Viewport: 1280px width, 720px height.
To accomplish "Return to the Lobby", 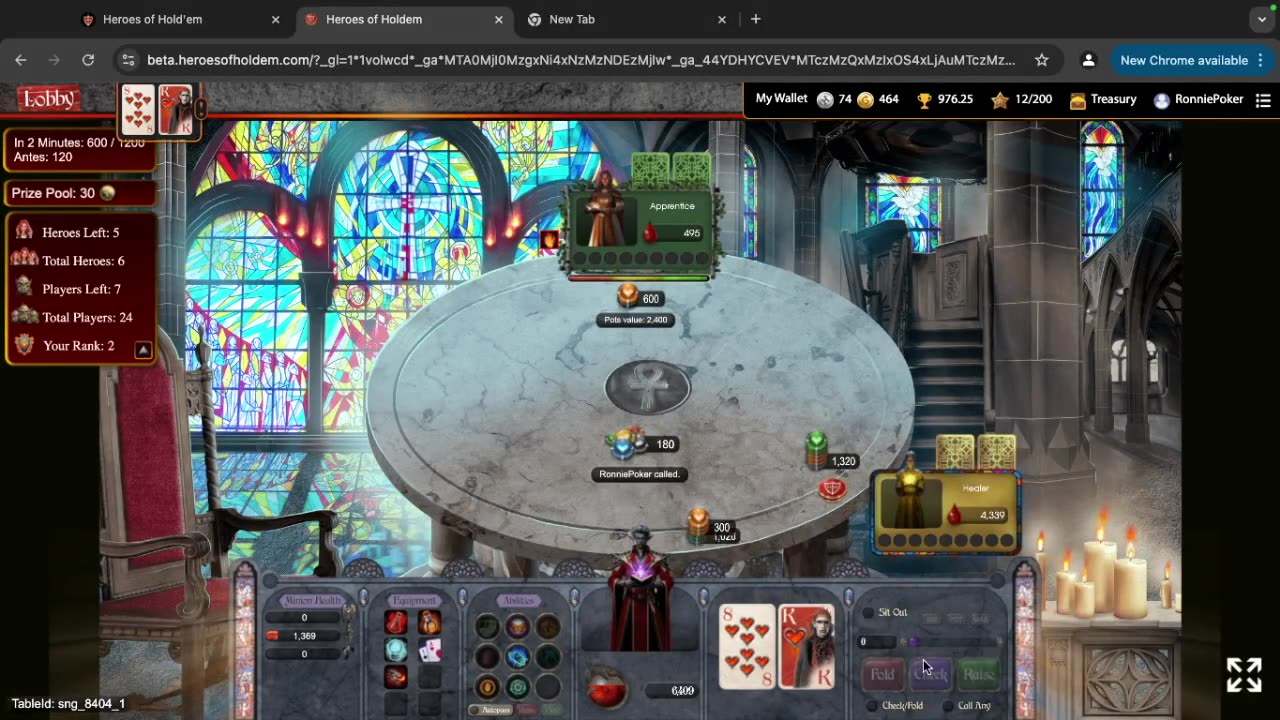I will tap(48, 98).
